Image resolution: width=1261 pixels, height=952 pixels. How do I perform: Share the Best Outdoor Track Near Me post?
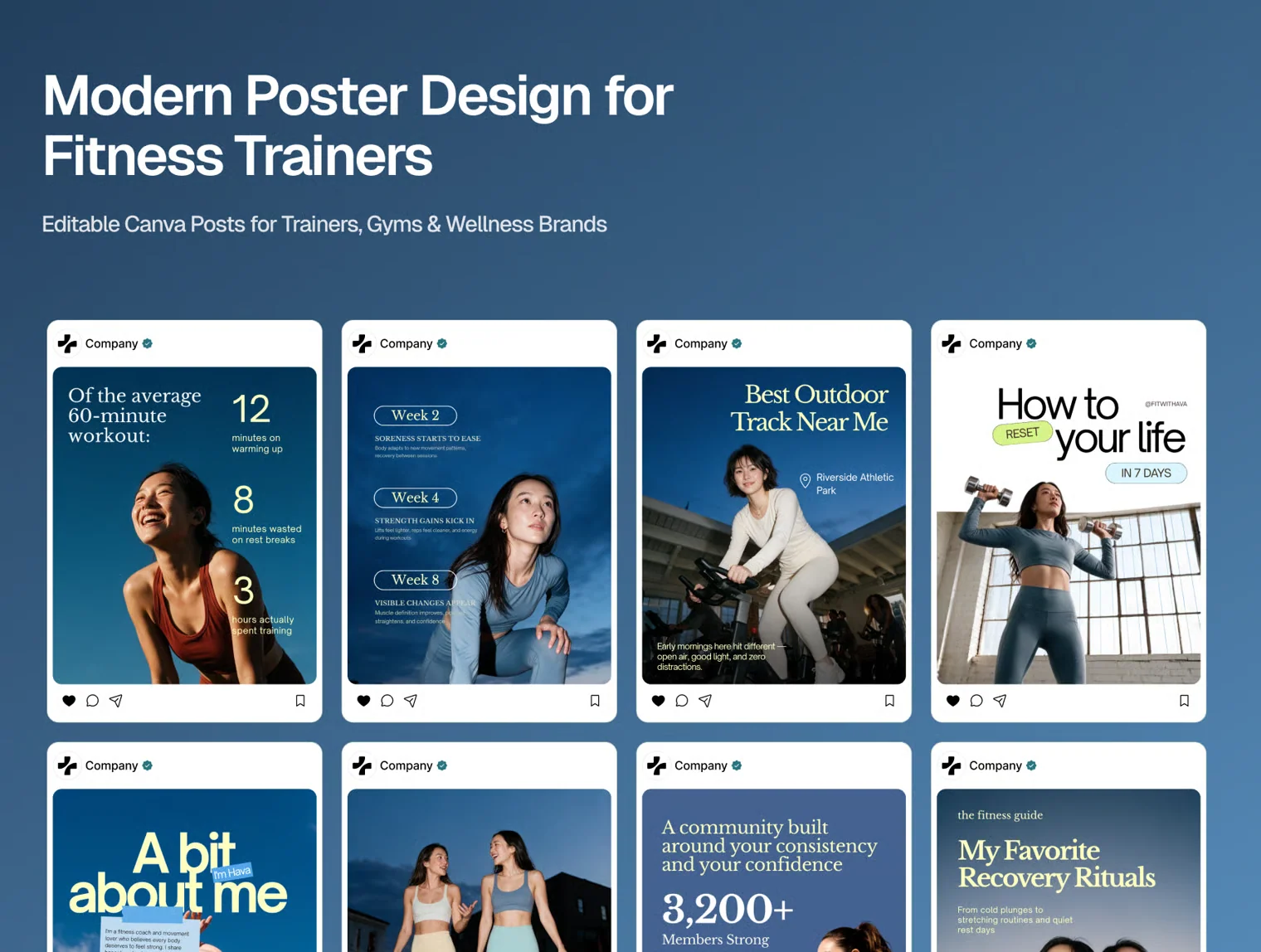(705, 701)
